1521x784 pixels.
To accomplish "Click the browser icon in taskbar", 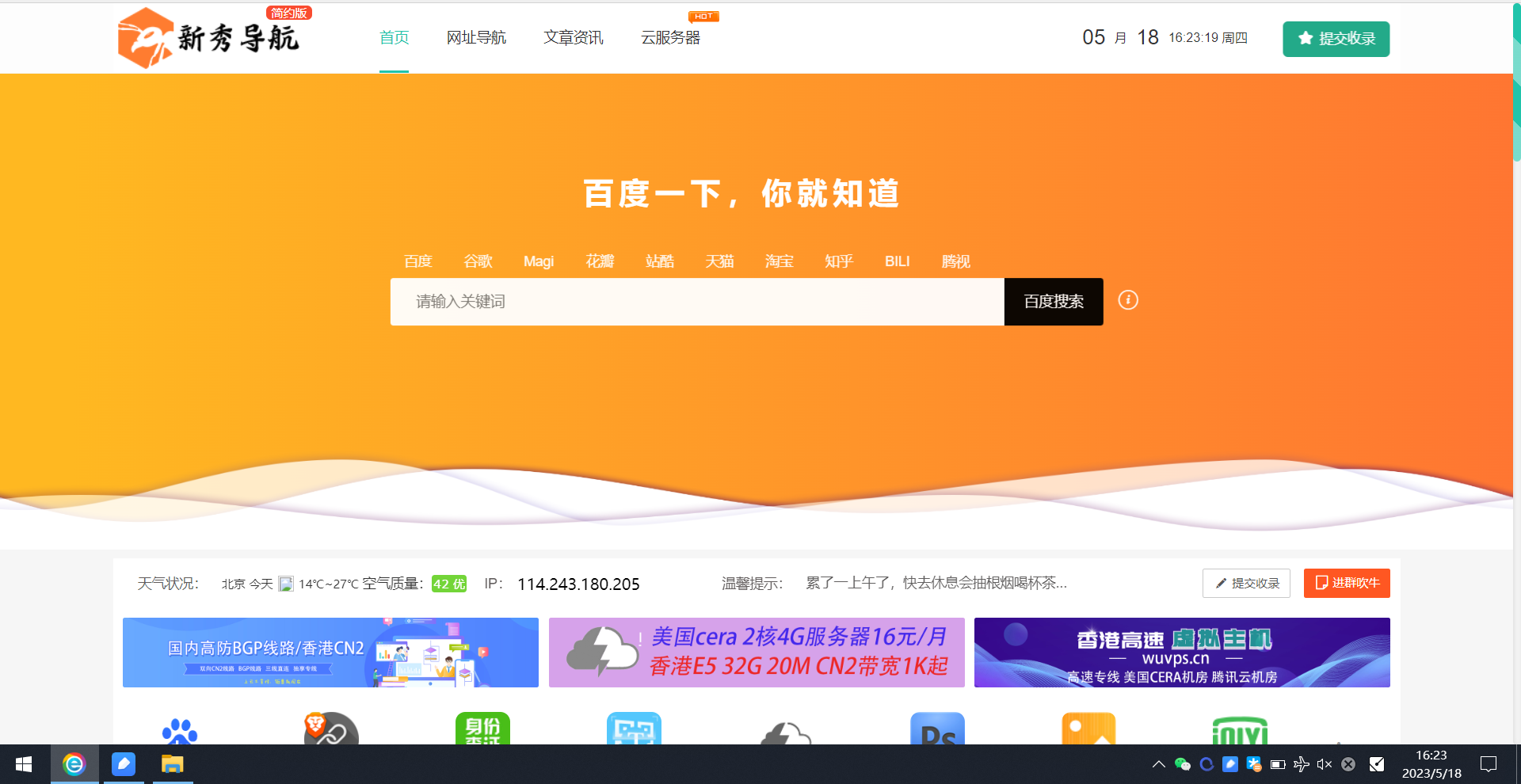I will [x=74, y=764].
